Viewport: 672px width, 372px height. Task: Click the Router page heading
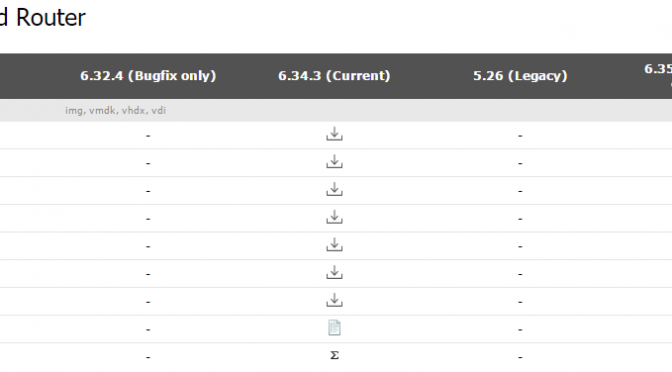[51, 18]
